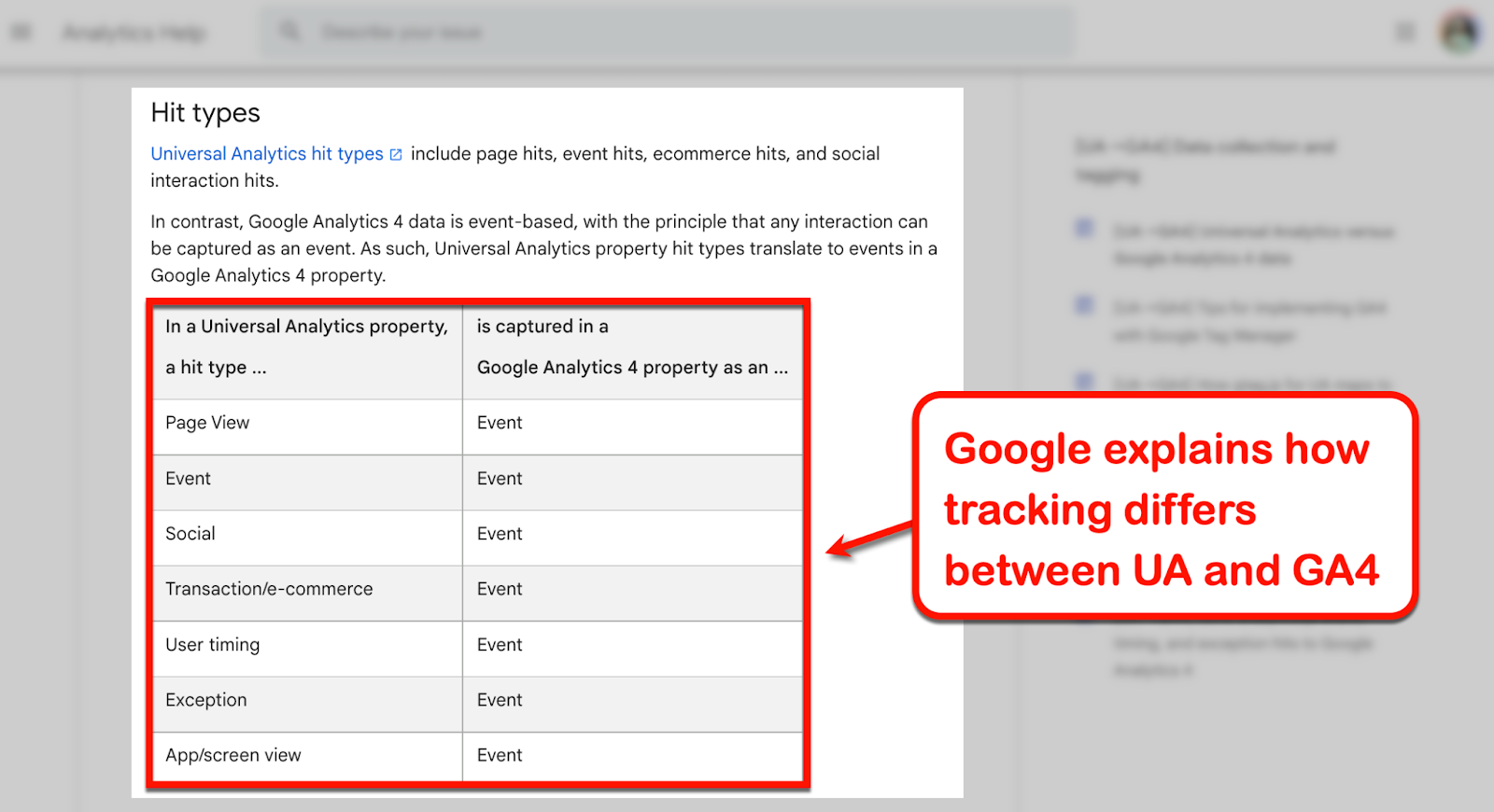Screen dimensions: 1494x812
Task: Select the "Page View" table cell
Action: pyautogui.click(x=308, y=427)
